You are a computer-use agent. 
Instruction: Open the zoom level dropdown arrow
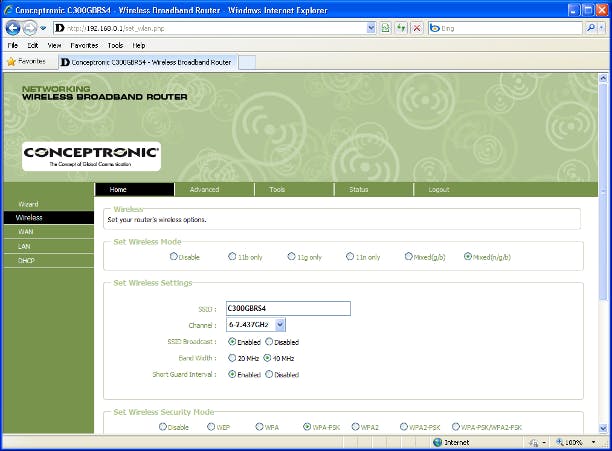[x=594, y=442]
